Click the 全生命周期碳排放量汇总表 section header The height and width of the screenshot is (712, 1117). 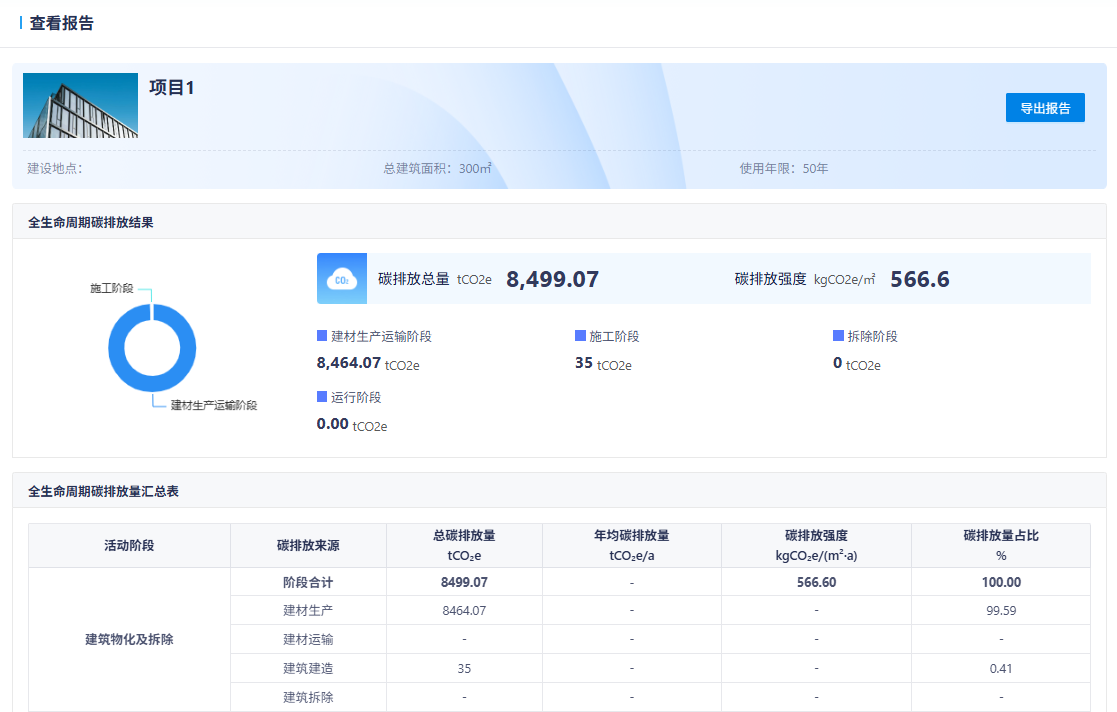click(x=103, y=491)
